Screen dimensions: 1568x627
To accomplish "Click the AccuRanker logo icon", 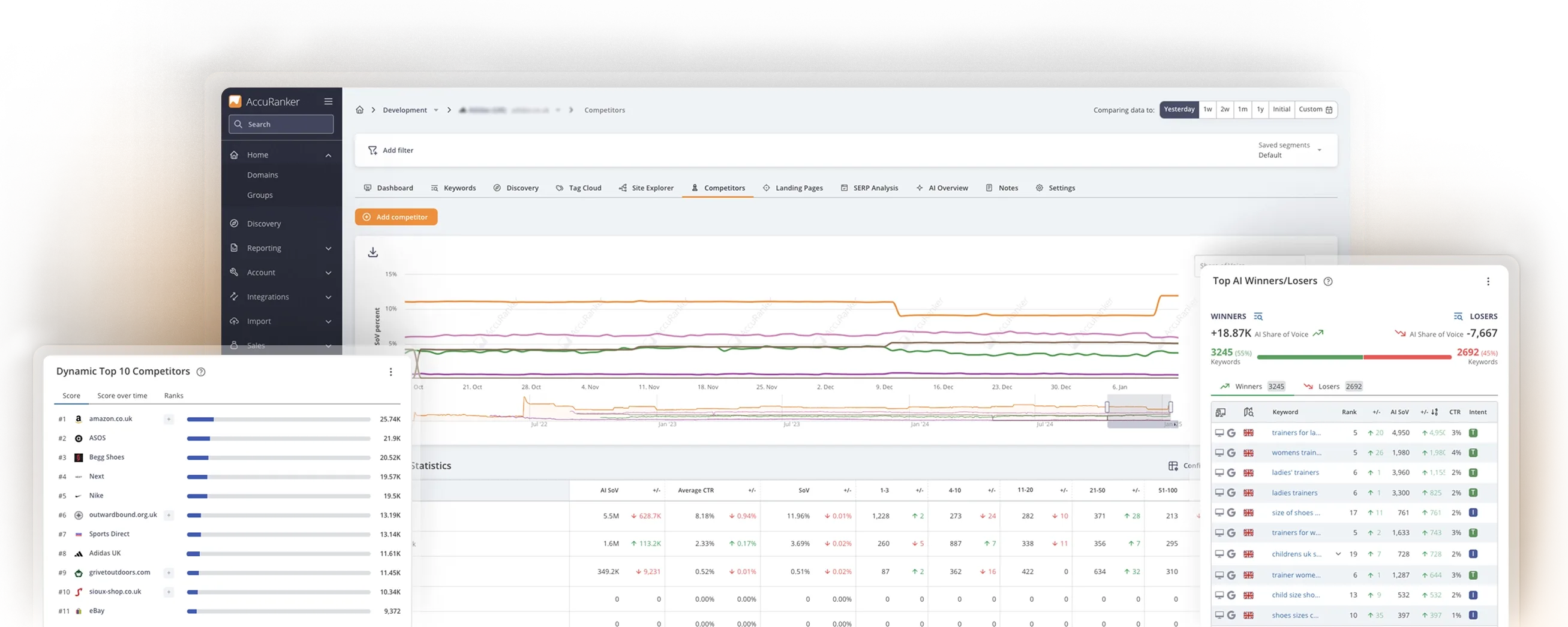I will [x=235, y=101].
